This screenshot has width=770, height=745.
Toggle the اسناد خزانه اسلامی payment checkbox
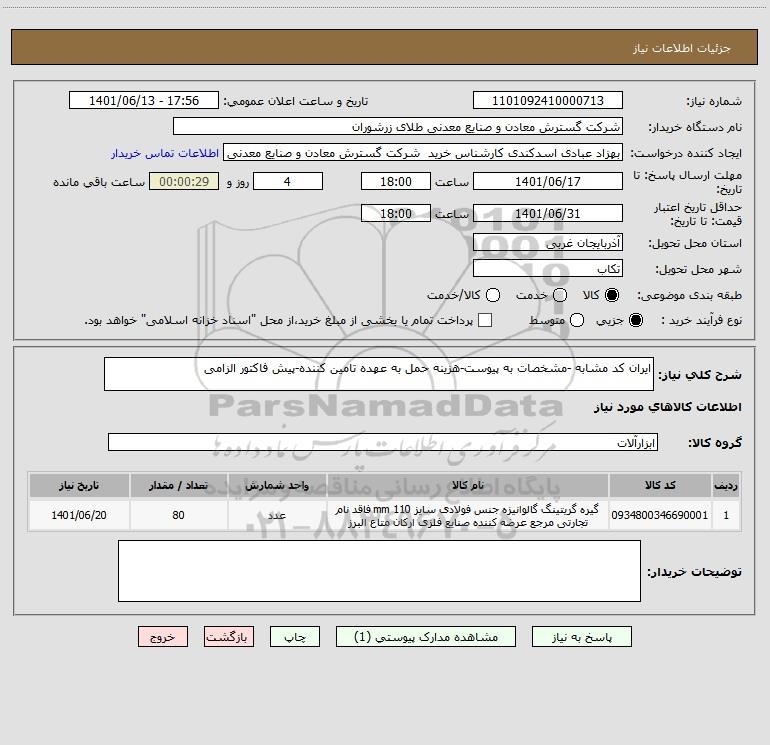(x=485, y=320)
